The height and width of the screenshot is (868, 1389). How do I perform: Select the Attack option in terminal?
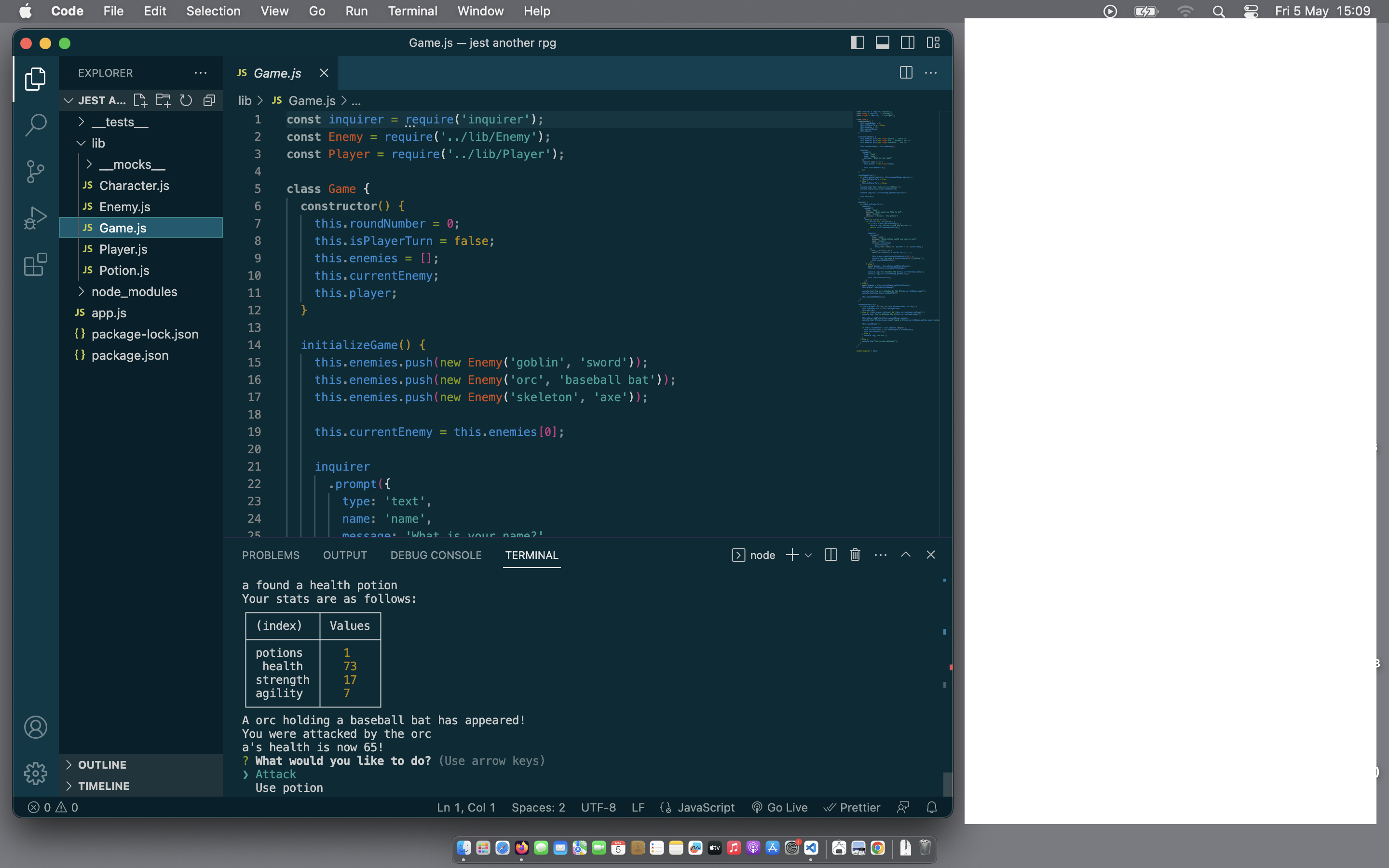275,774
